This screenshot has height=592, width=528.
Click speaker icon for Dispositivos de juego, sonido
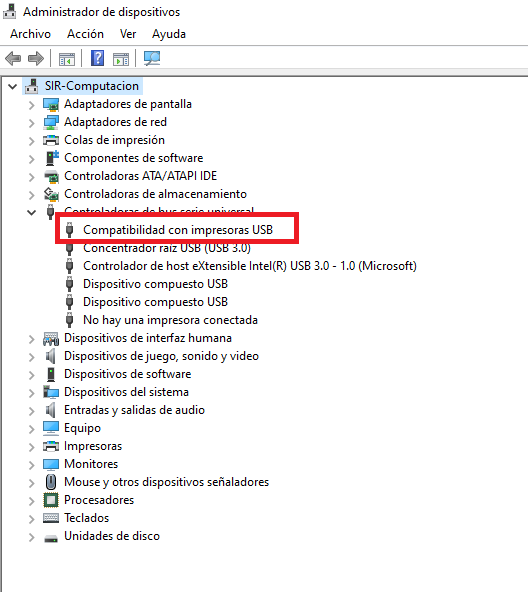[50, 356]
